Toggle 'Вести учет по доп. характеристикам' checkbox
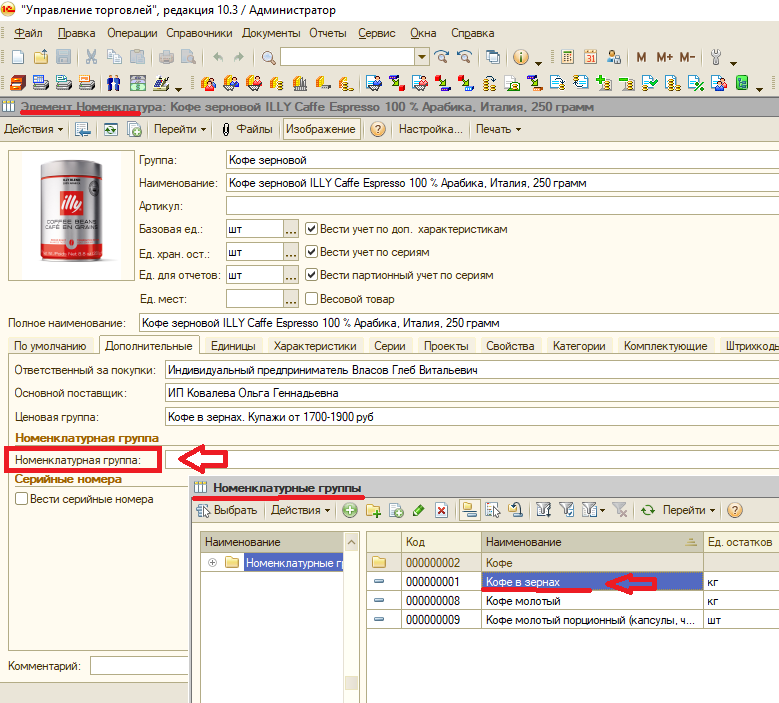The height and width of the screenshot is (703, 779). [312, 229]
